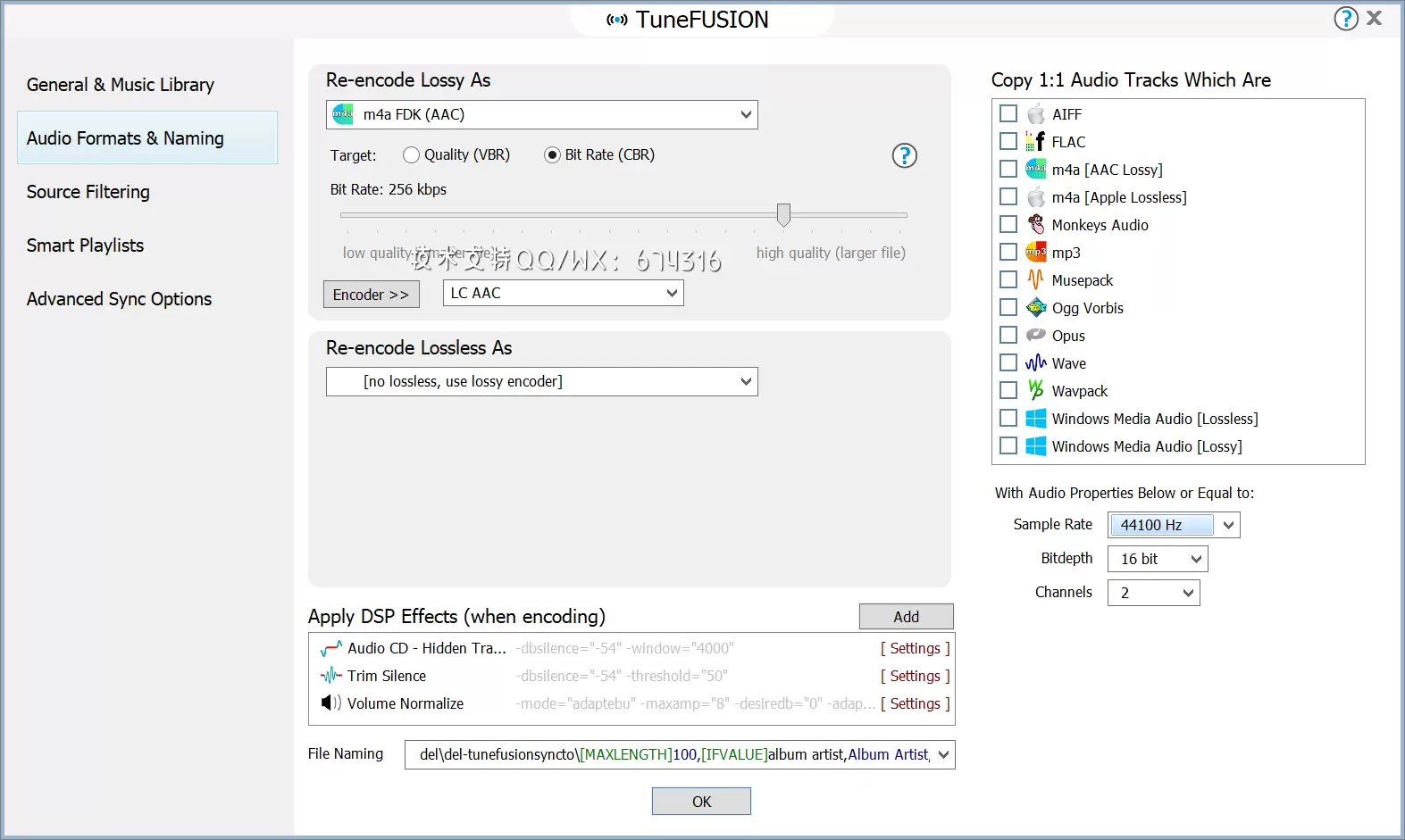1405x840 pixels.
Task: Tick the Ogg Vorbis checkbox
Action: (1008, 307)
